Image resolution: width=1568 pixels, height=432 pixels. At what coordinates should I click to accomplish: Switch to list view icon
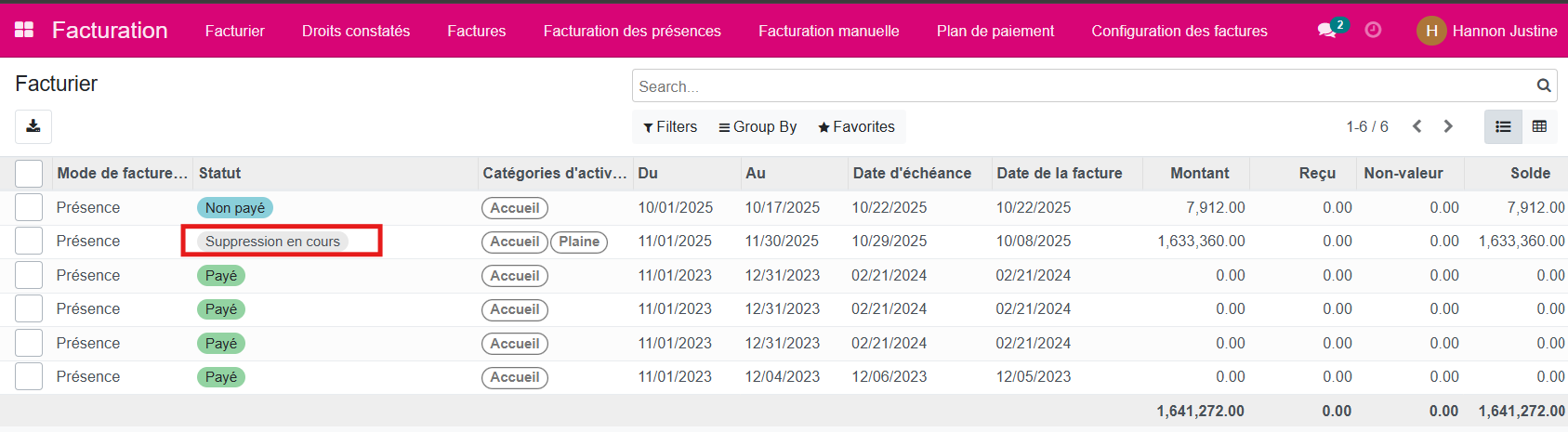(x=1503, y=126)
